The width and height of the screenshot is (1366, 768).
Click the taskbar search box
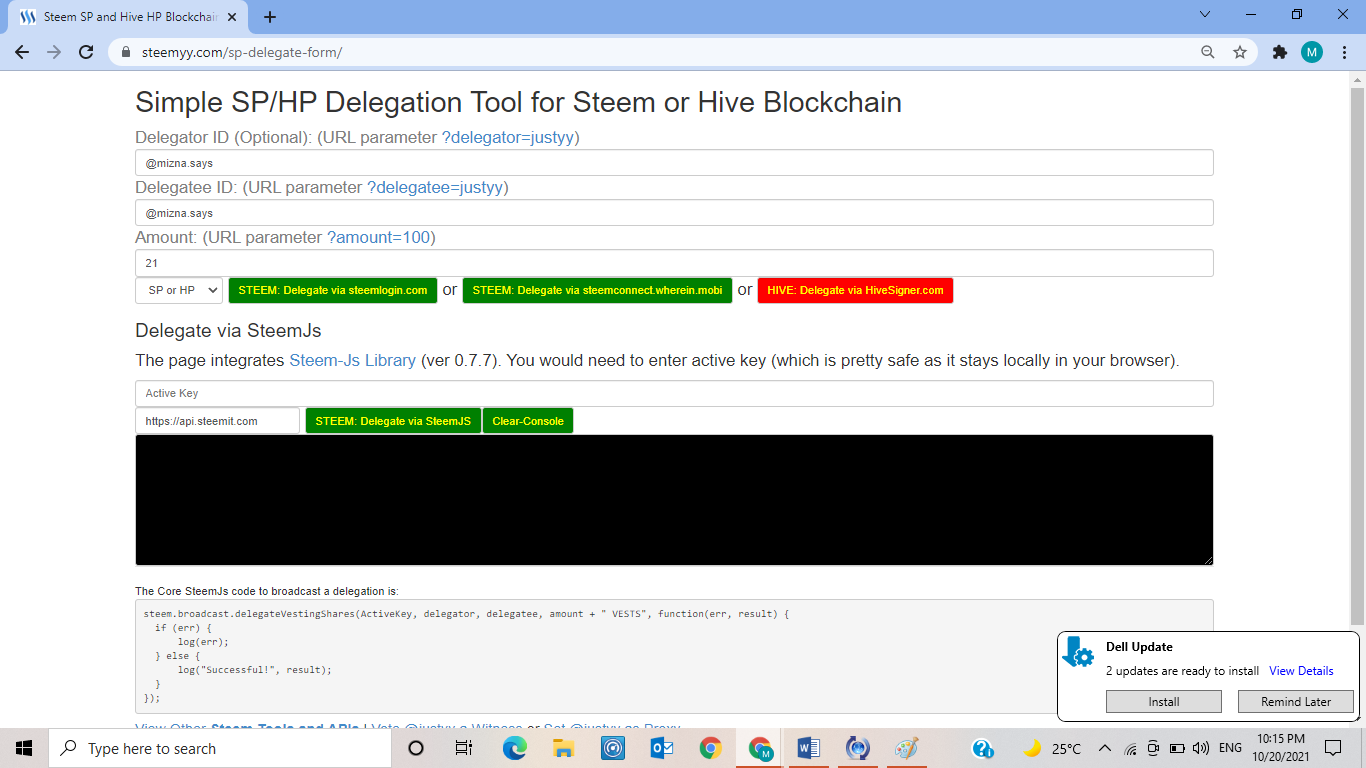pyautogui.click(x=220, y=748)
